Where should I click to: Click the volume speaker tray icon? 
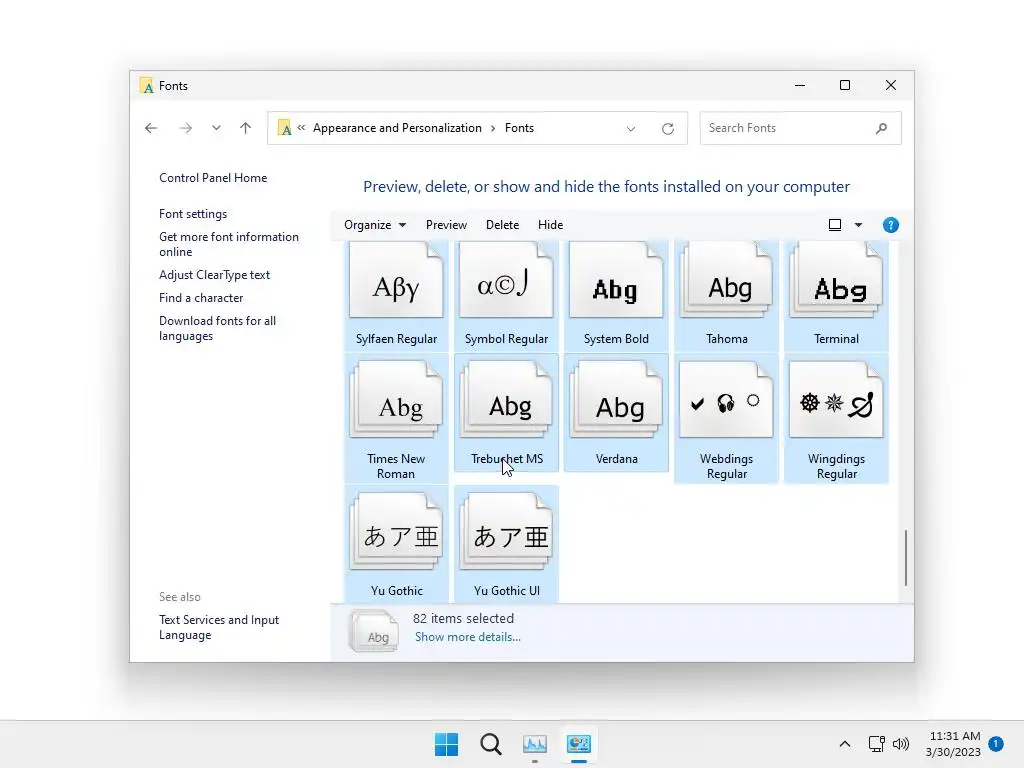coord(901,744)
